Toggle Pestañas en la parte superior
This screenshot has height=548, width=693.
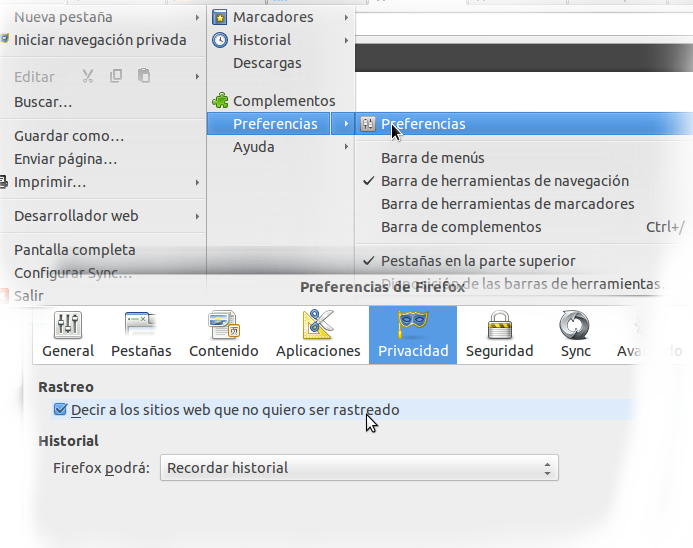point(478,261)
